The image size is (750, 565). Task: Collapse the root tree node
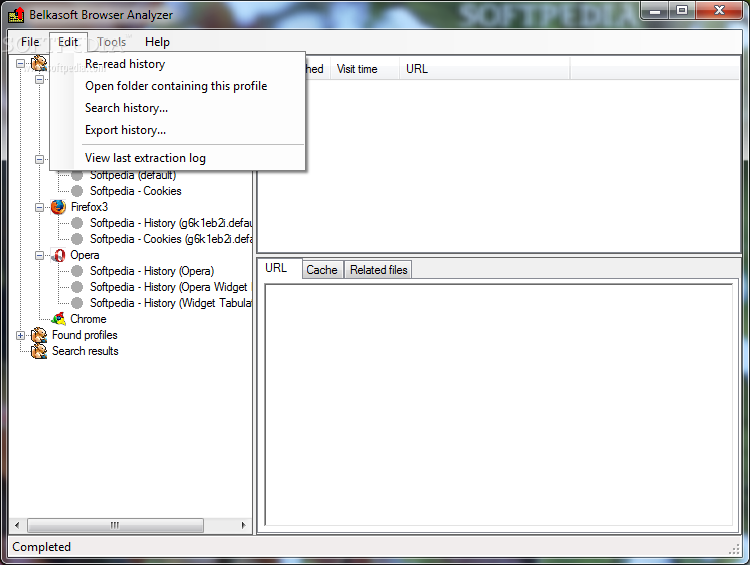[x=20, y=63]
